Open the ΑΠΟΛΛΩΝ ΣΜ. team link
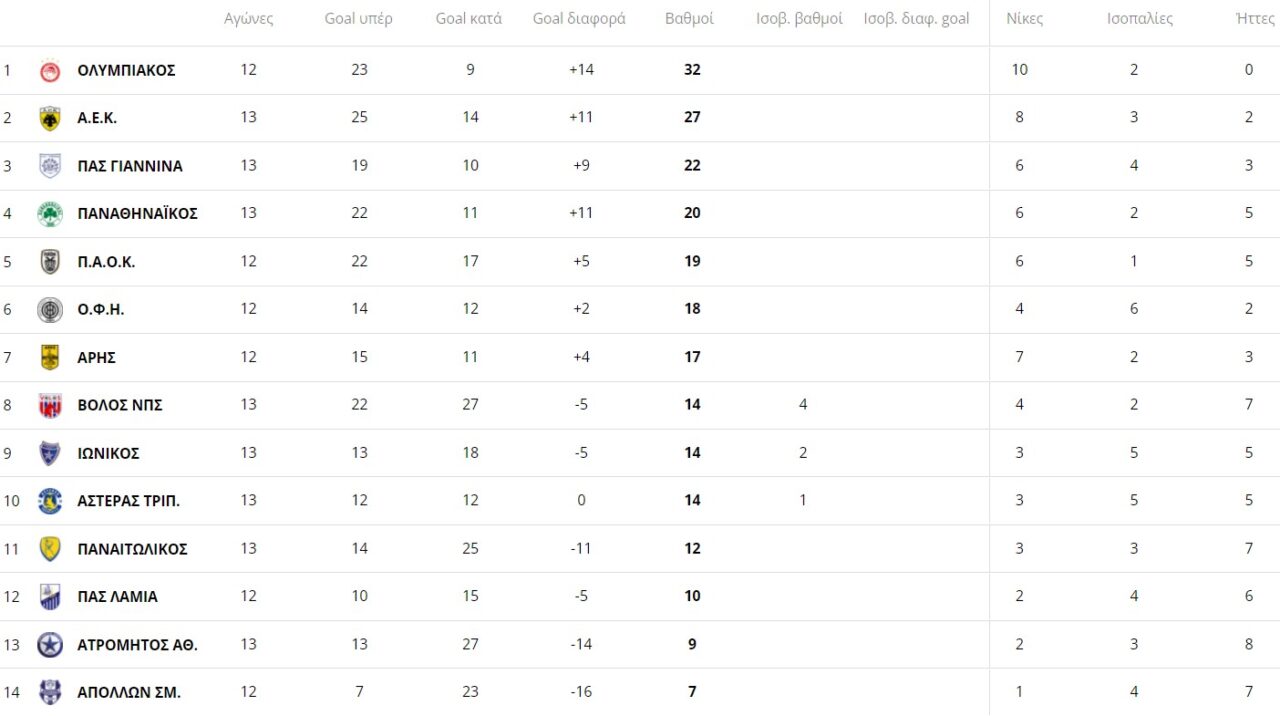 tap(128, 692)
